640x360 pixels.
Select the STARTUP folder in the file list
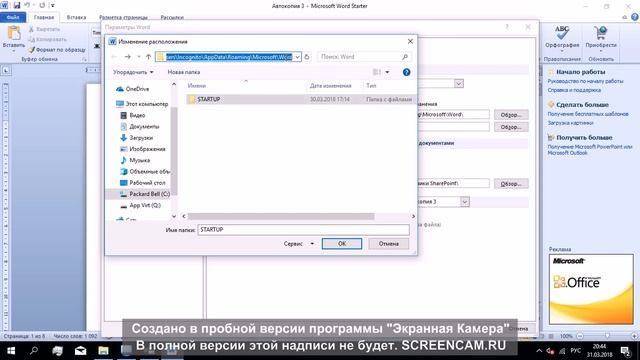click(x=300, y=99)
